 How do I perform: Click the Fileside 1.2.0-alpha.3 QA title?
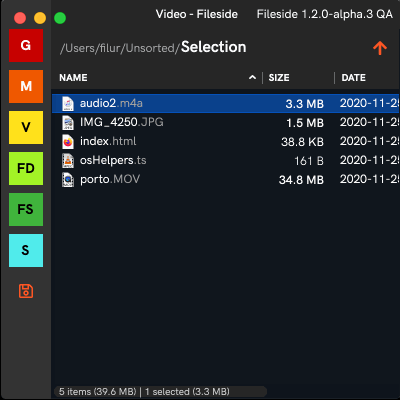point(325,14)
